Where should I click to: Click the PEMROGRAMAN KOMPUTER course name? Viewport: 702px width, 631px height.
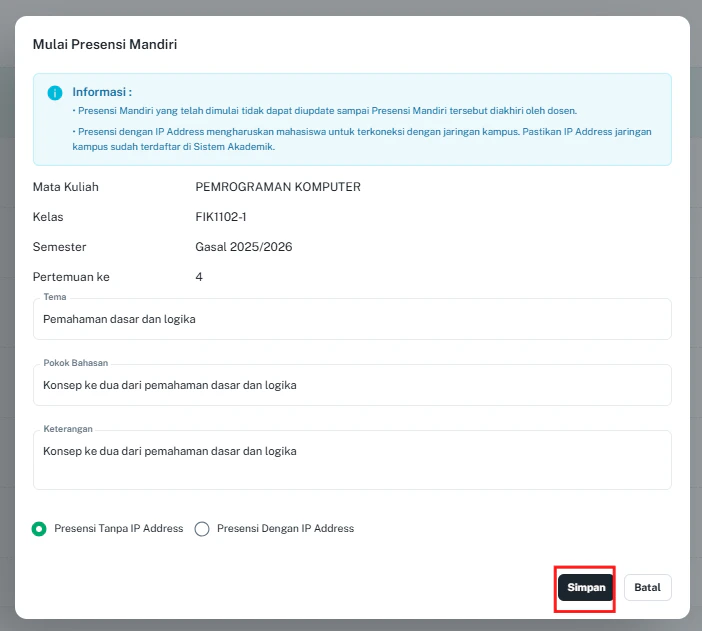[278, 187]
